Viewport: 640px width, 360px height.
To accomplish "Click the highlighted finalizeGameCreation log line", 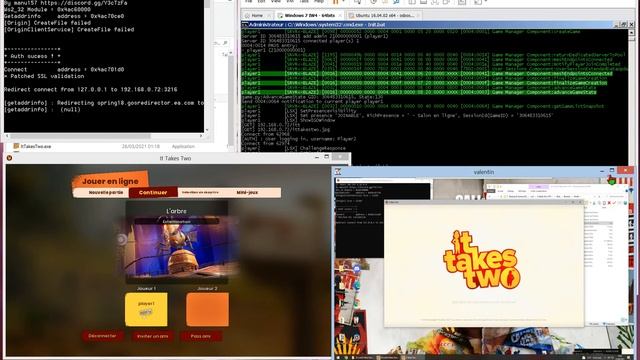I will click(424, 83).
